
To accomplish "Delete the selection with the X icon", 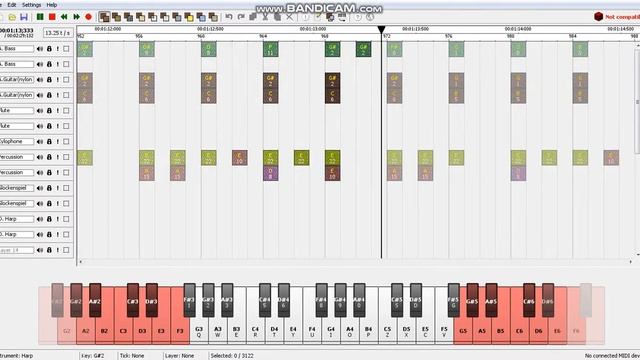I will click(289, 17).
